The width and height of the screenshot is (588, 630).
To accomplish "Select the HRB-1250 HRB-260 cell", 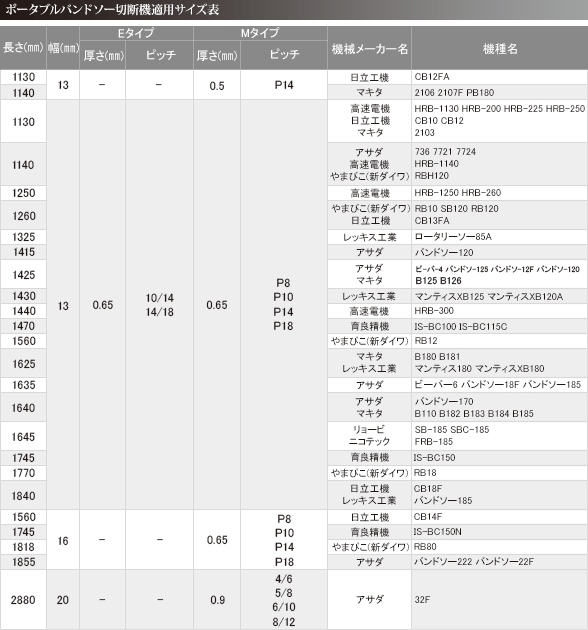I will click(500, 193).
